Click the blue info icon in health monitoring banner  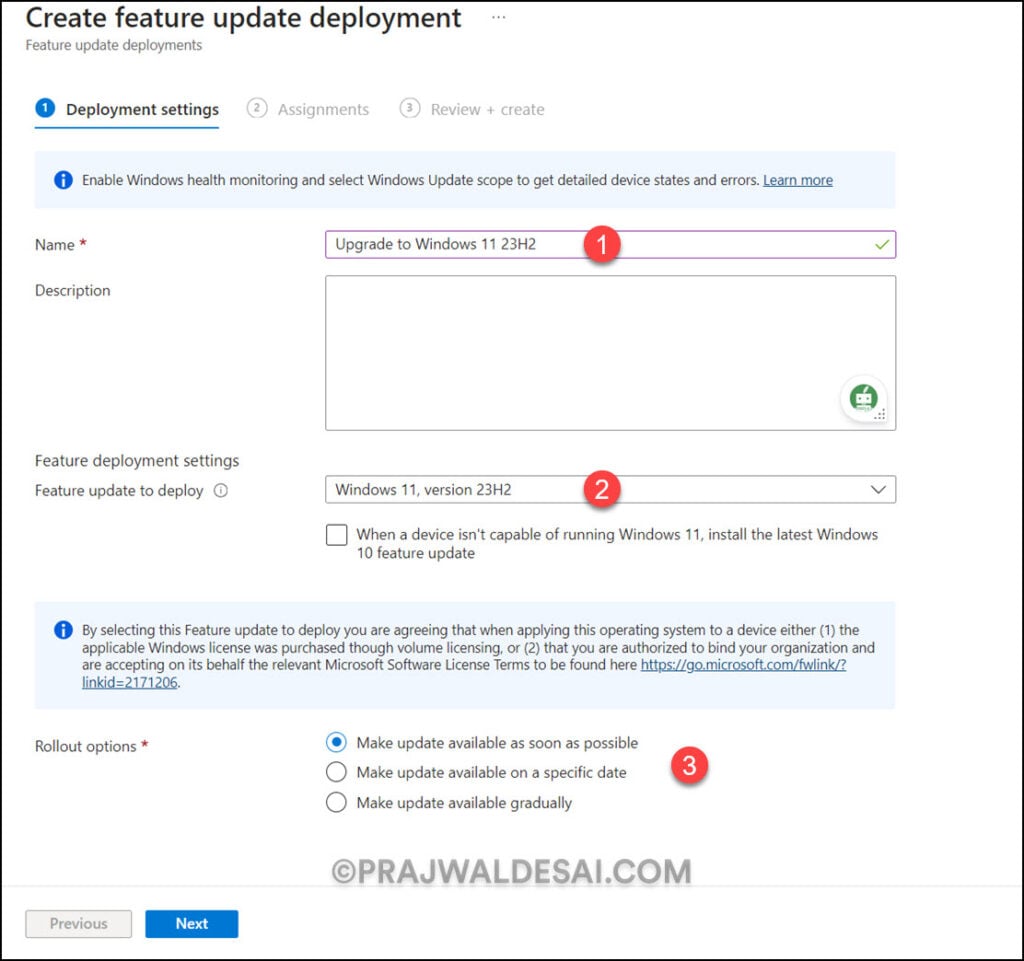tap(63, 180)
